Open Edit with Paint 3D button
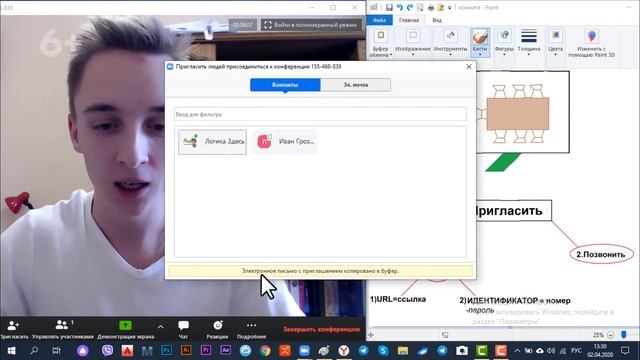 coord(591,43)
